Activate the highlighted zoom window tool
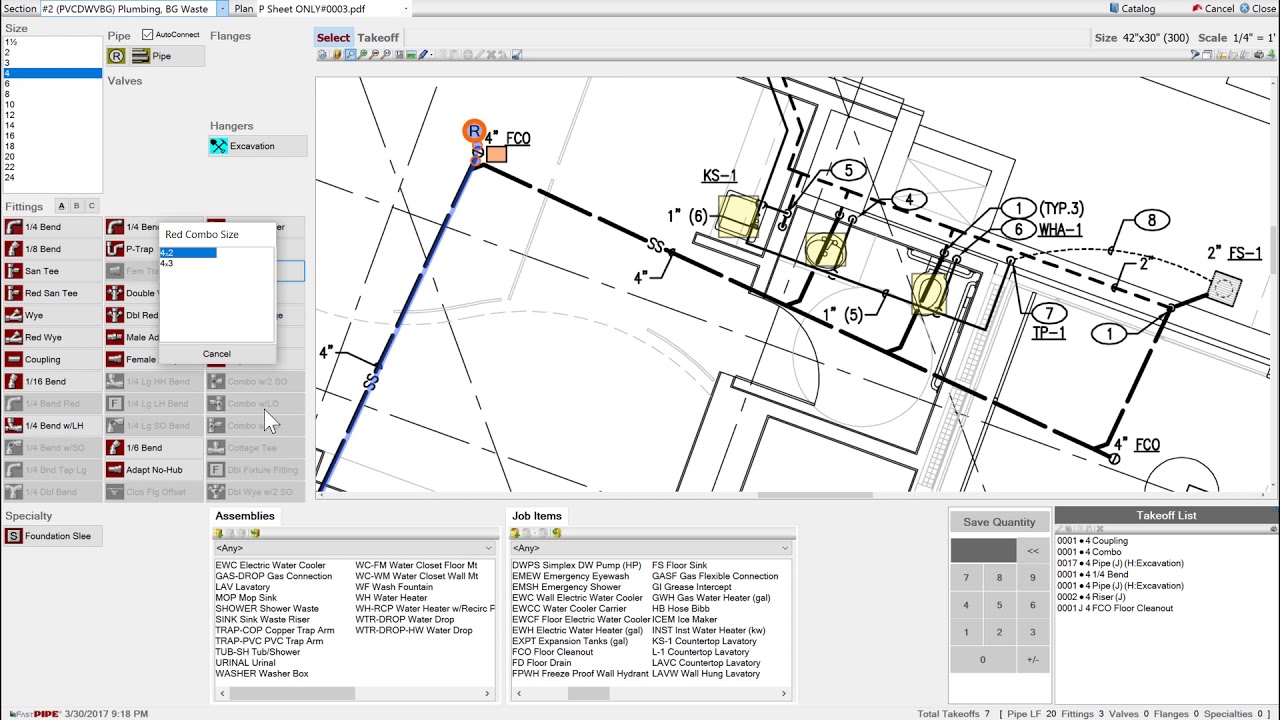The image size is (1280, 720). [x=350, y=55]
